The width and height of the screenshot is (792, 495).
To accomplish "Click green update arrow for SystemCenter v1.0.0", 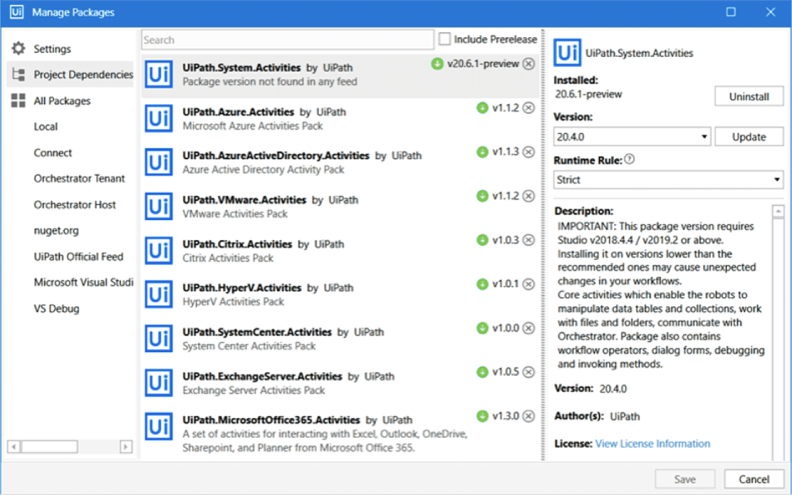I will point(482,328).
